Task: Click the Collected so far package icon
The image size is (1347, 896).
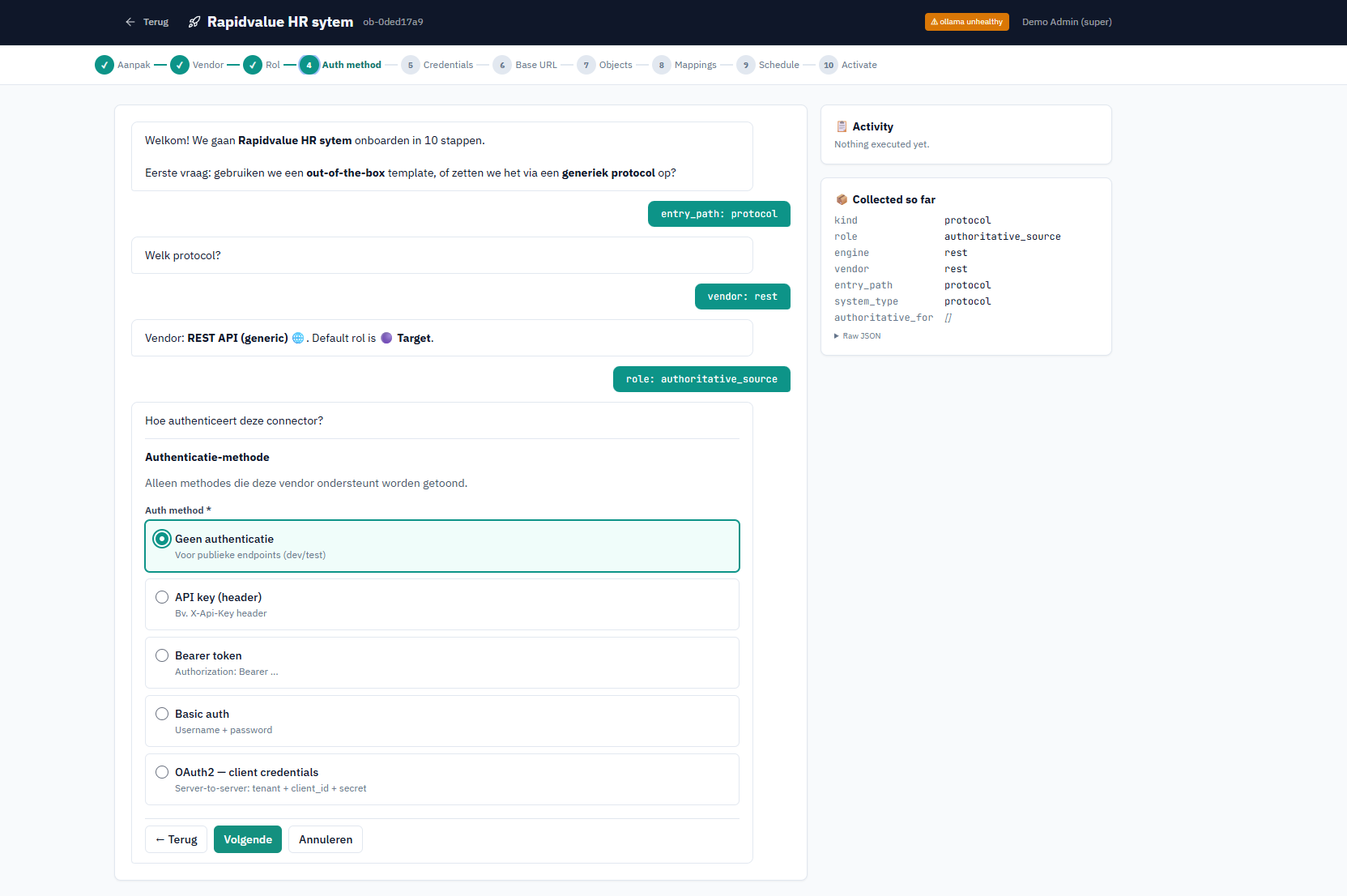Action: click(842, 199)
